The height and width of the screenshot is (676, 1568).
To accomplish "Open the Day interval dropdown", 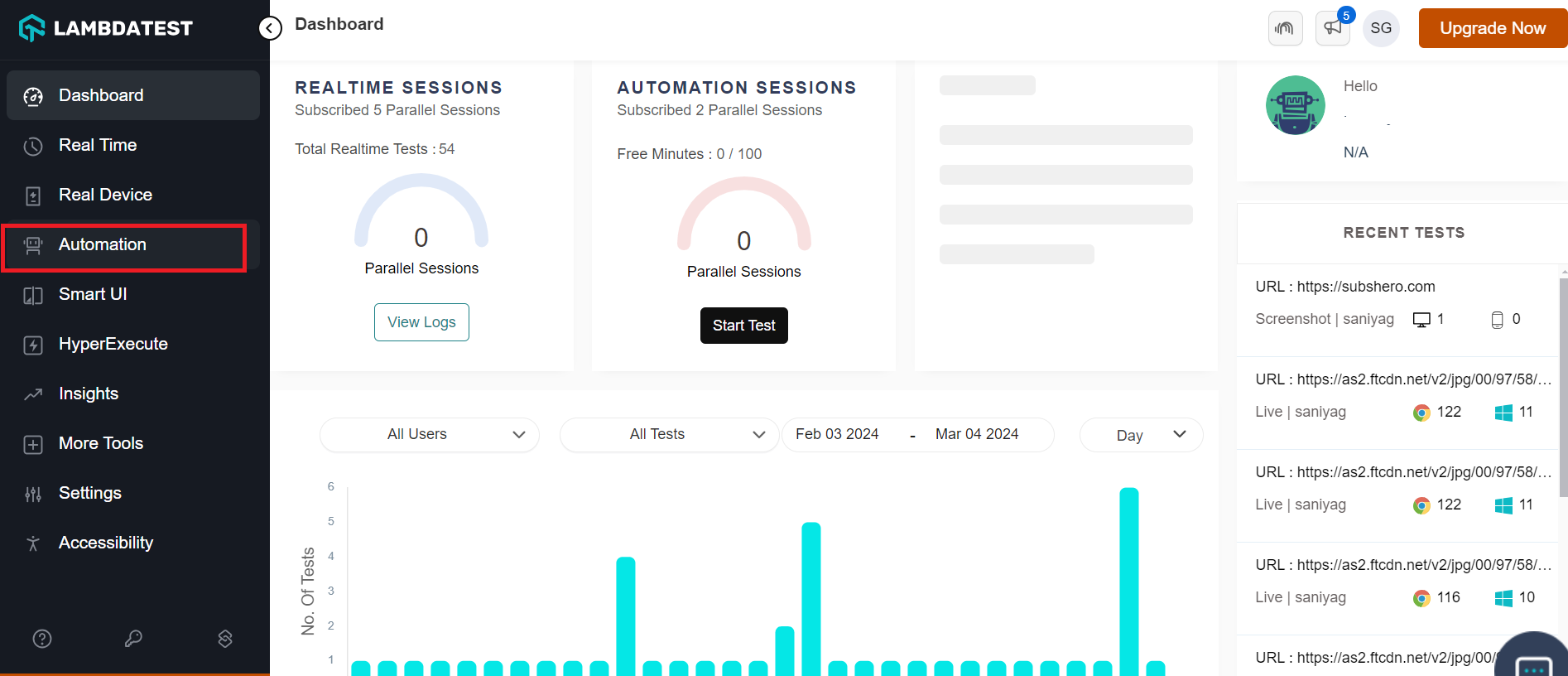I will [x=1142, y=435].
